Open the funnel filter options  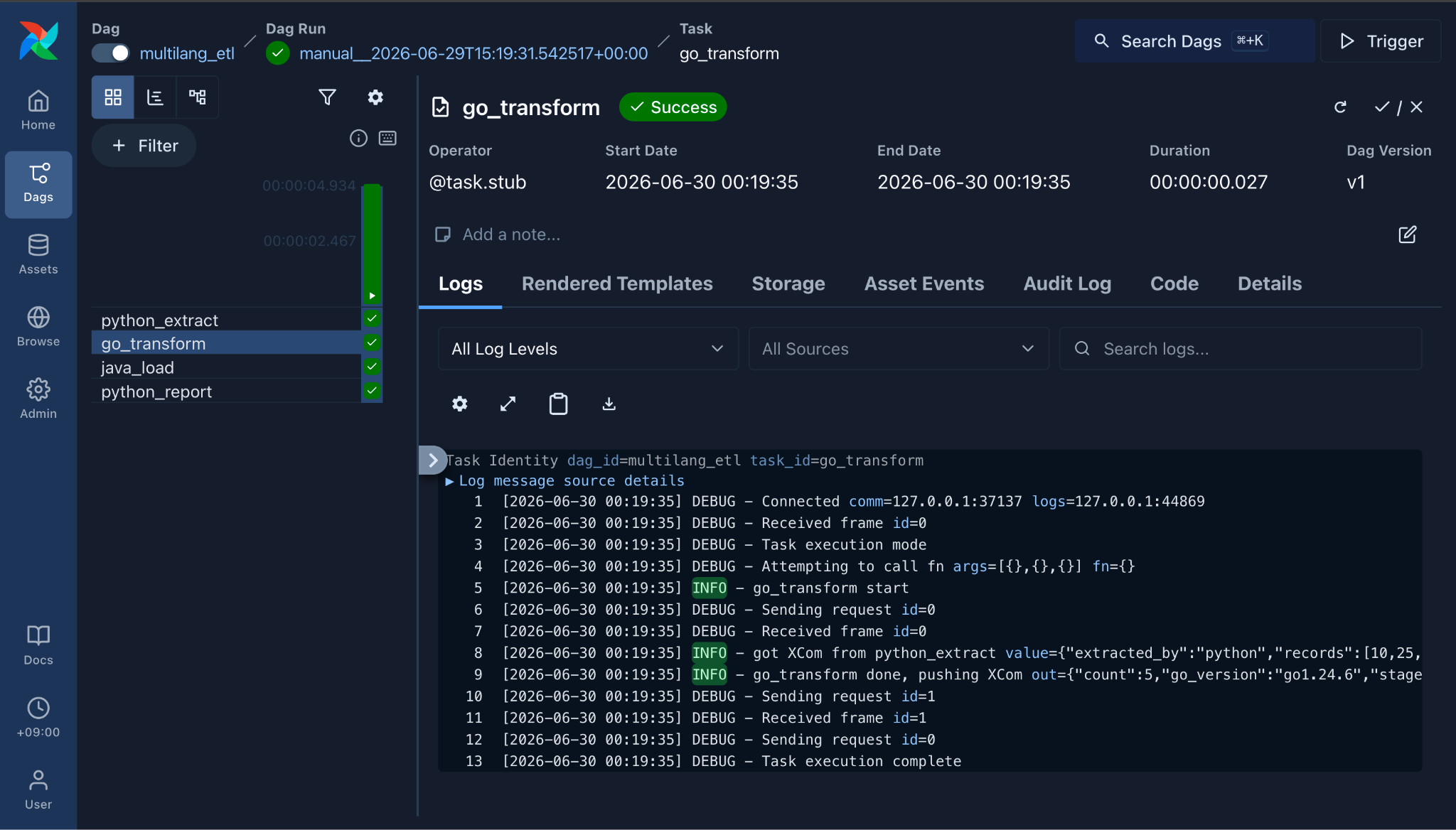tap(327, 97)
